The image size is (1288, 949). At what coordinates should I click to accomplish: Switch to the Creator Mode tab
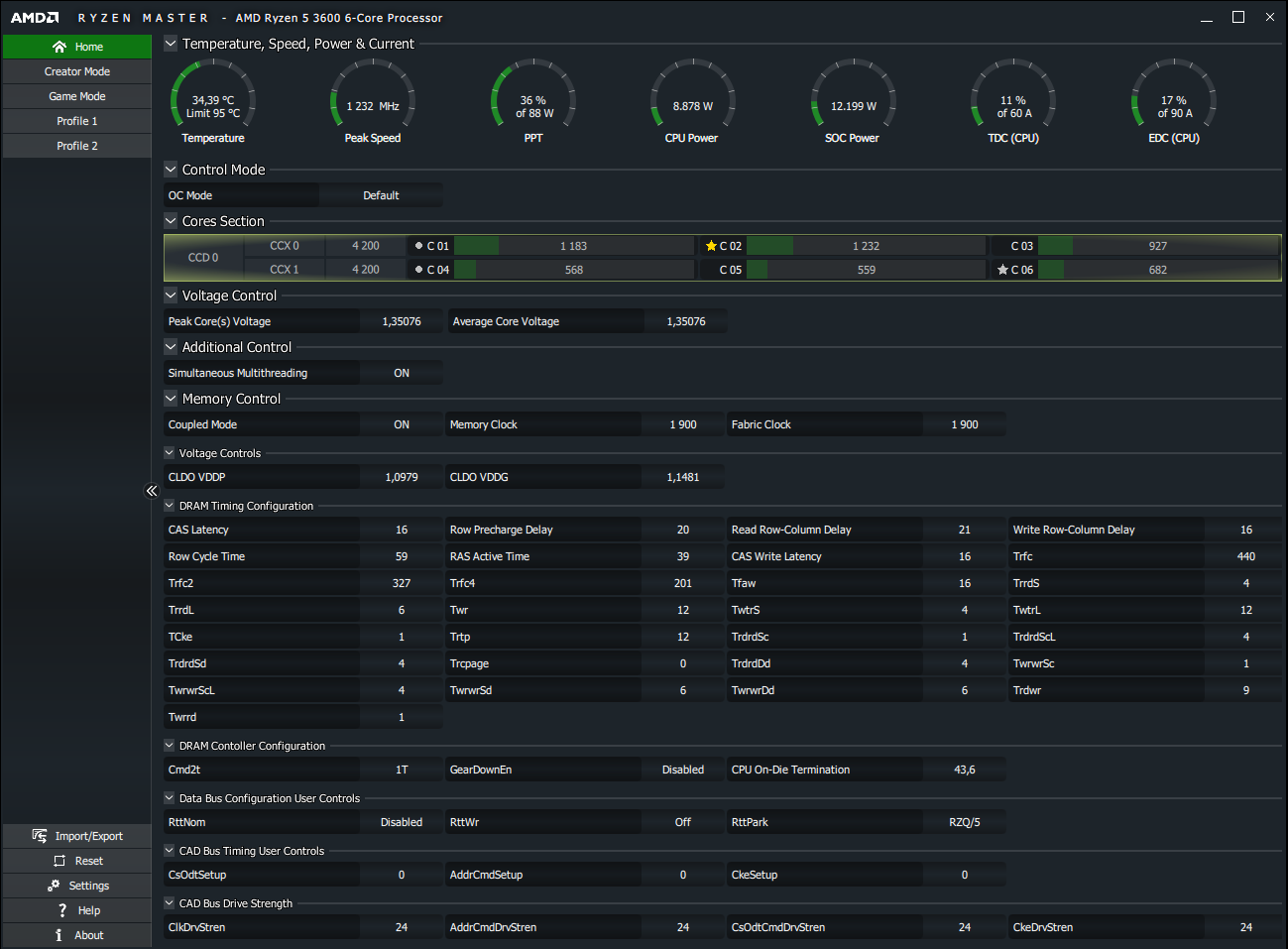tap(77, 71)
